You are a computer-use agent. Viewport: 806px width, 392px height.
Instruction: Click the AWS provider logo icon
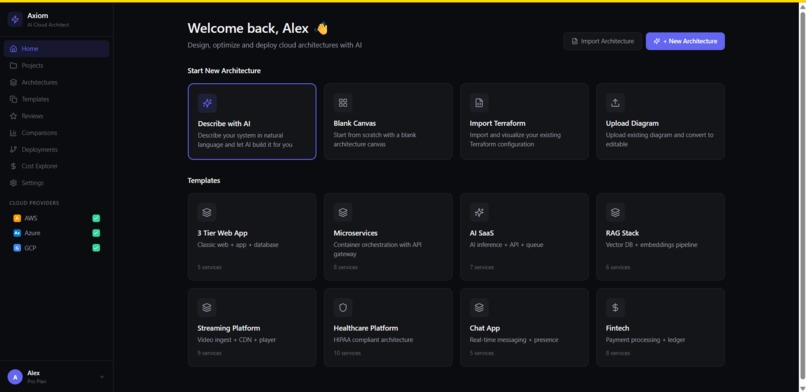(17, 218)
